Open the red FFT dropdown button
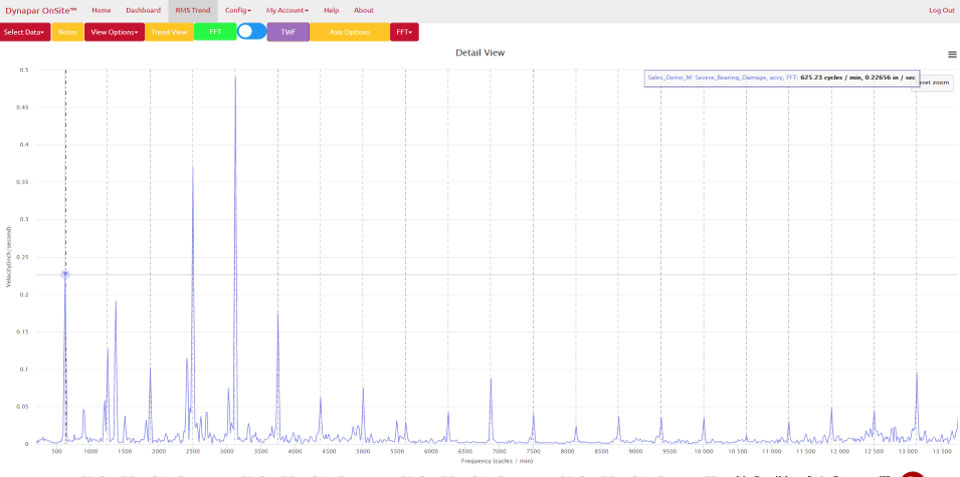 [404, 32]
